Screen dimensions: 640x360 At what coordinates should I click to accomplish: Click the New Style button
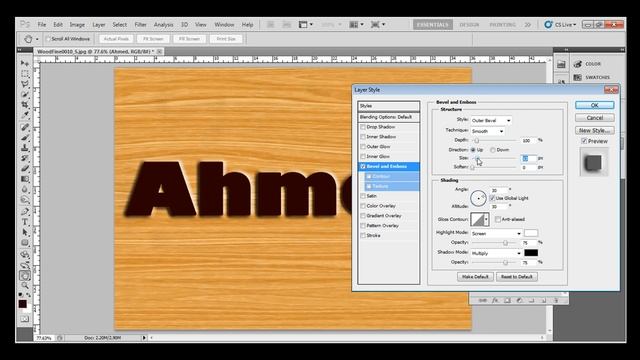(594, 130)
